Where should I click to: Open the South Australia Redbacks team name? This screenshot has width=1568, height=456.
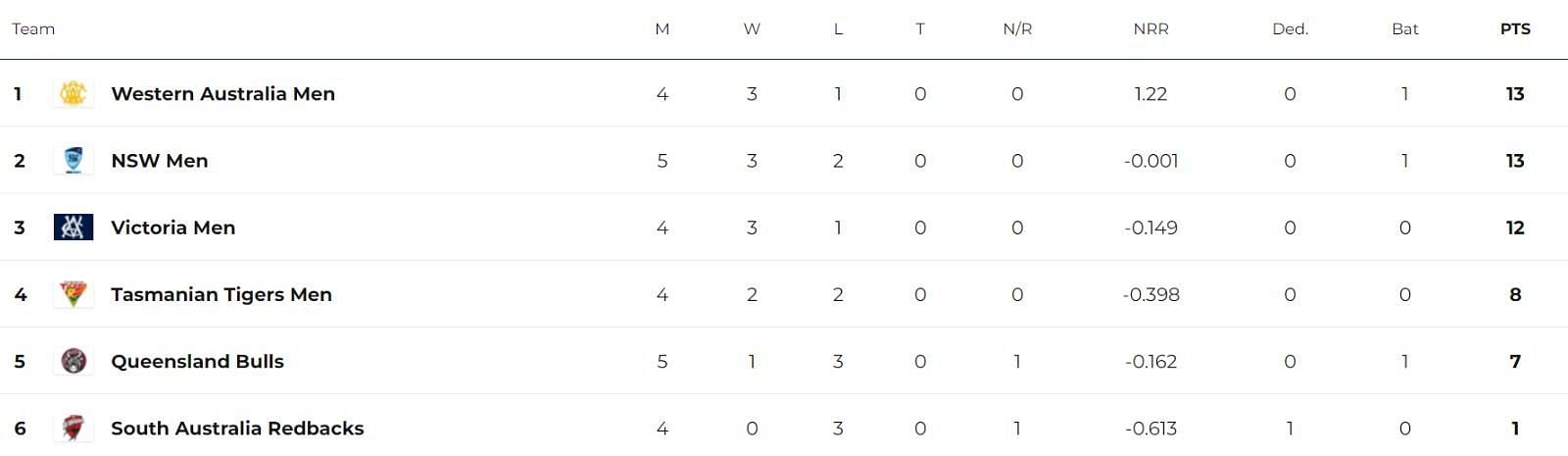tap(237, 428)
